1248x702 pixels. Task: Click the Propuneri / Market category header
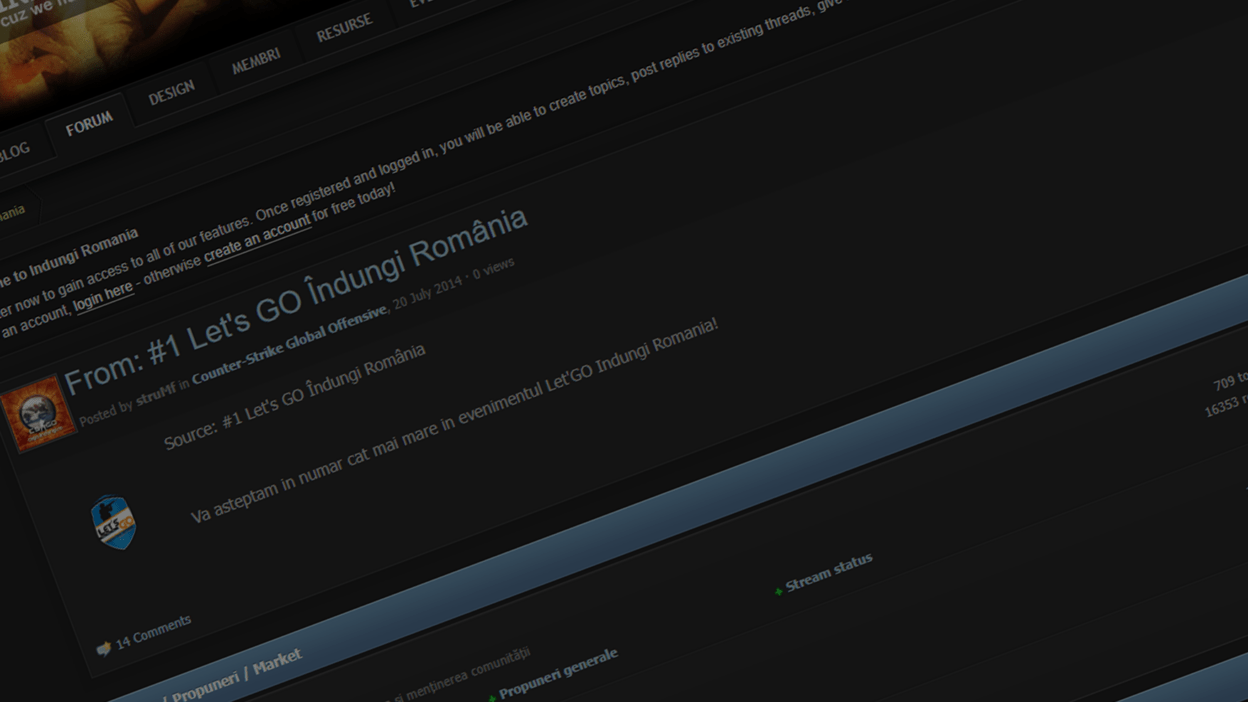click(236, 676)
